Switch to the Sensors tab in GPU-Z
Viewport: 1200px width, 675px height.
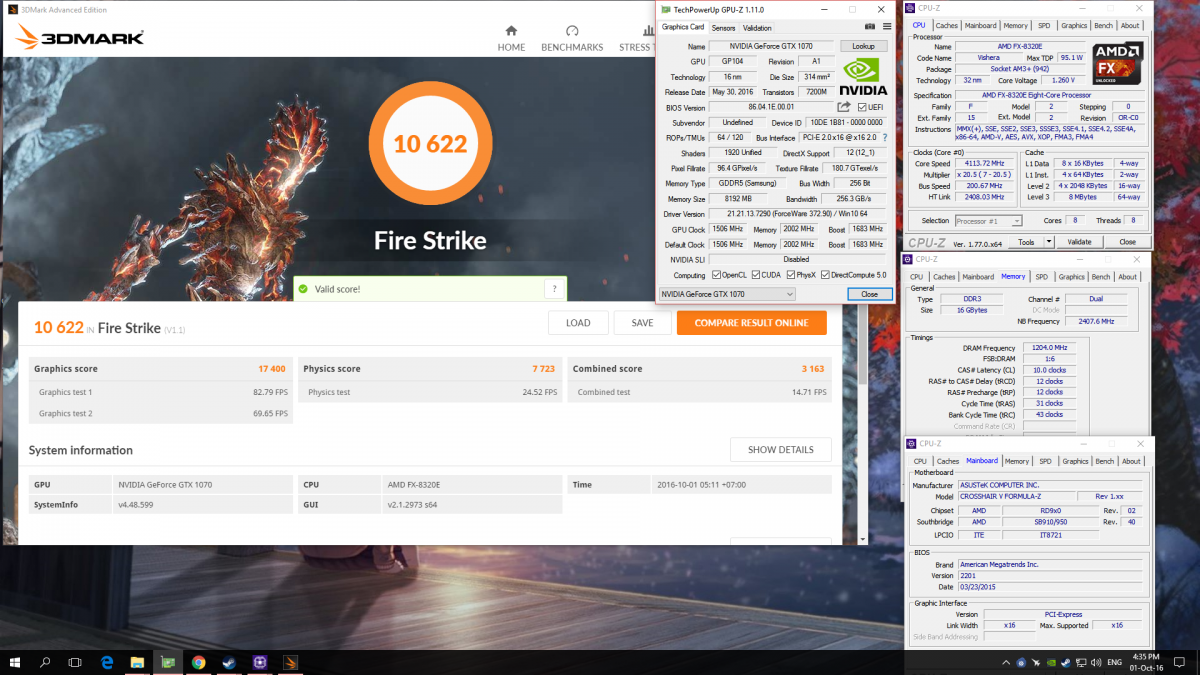pos(723,28)
